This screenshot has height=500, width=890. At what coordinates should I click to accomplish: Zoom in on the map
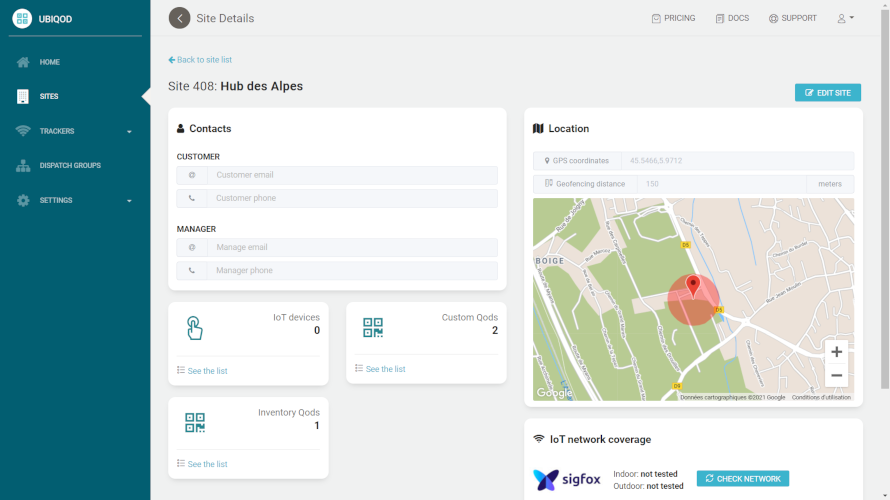click(836, 352)
